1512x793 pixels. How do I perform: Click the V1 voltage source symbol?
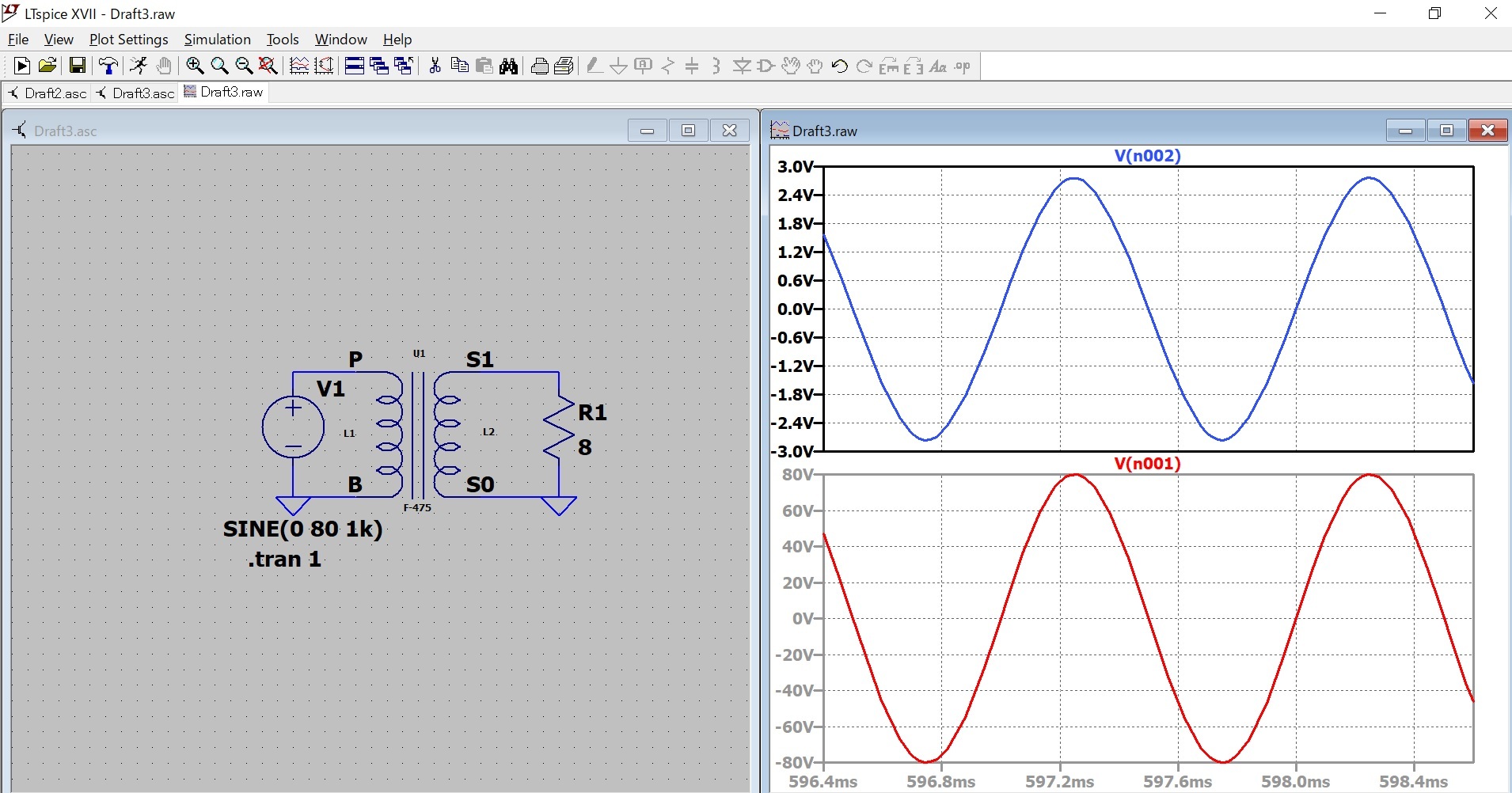click(293, 427)
